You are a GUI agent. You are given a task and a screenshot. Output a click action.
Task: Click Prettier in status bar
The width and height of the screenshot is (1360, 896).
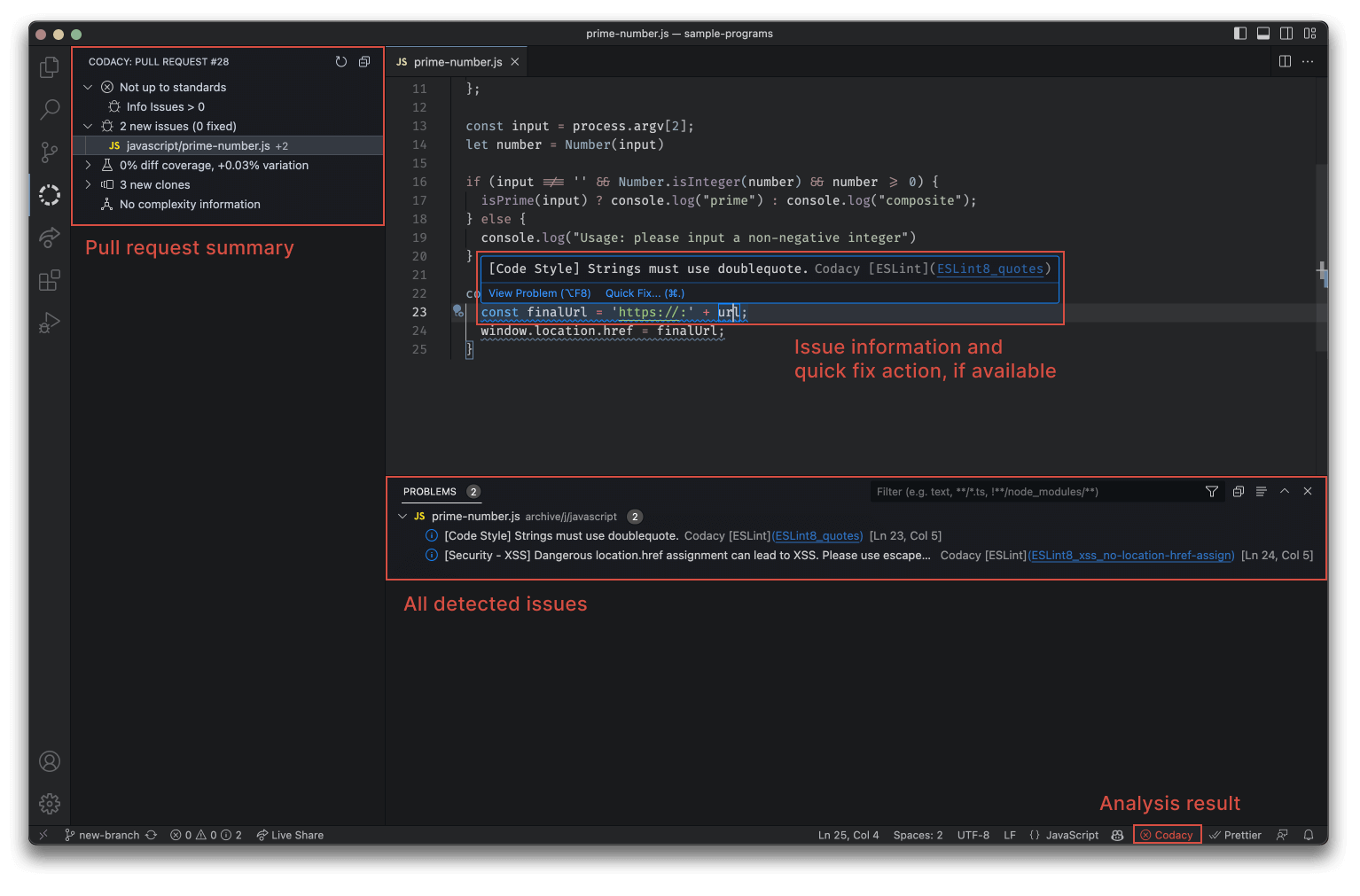pos(1235,835)
